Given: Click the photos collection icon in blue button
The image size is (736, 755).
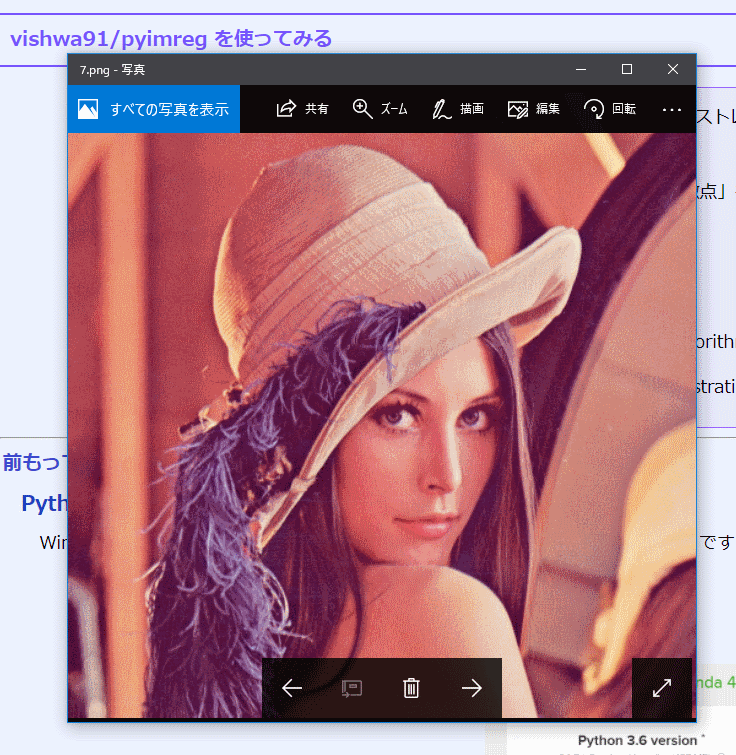Looking at the screenshot, I should (88, 109).
